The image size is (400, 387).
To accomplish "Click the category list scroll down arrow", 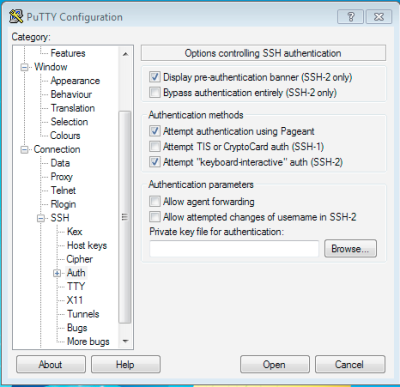I will pos(125,341).
